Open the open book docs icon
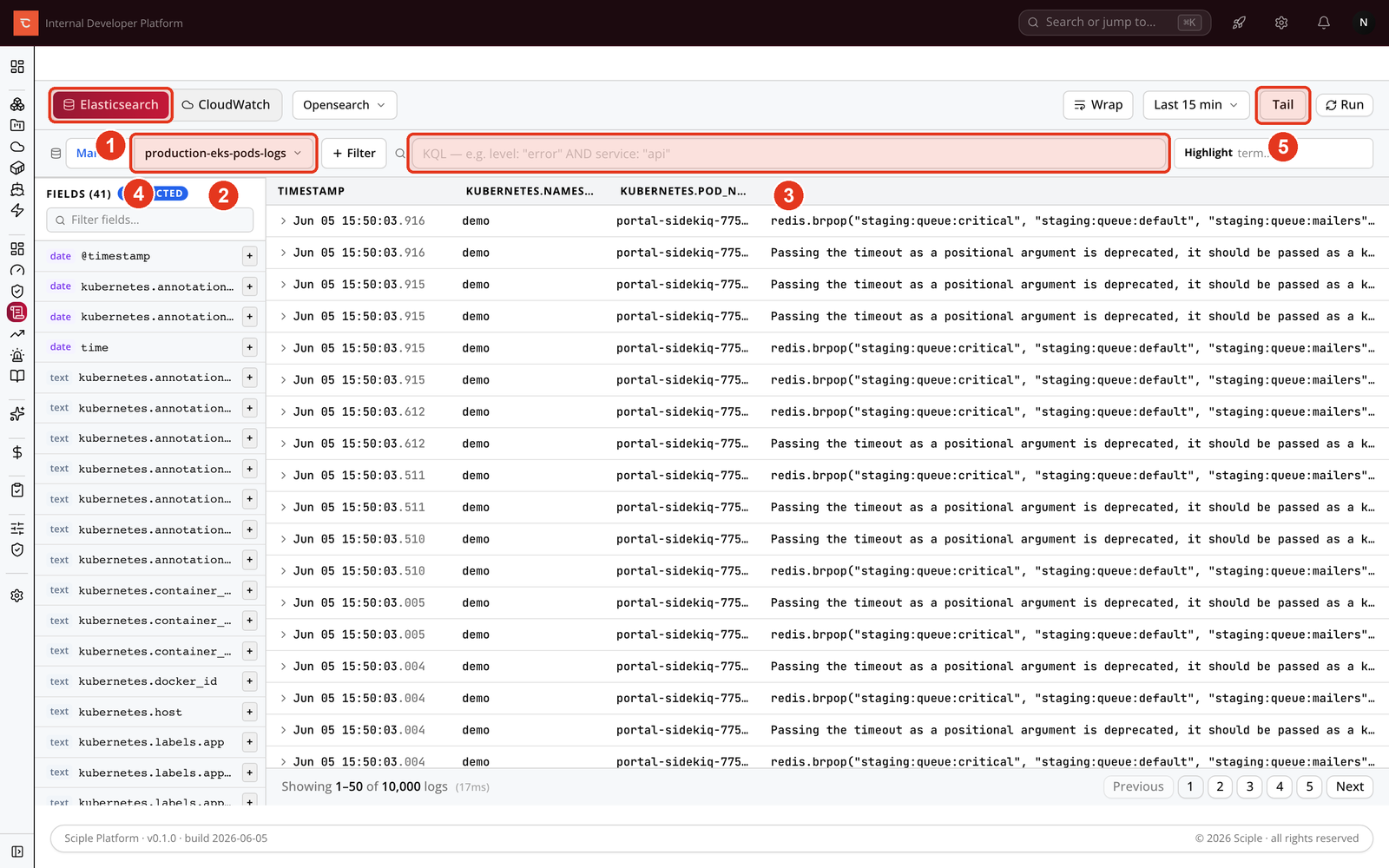1389x868 pixels. coord(16,376)
